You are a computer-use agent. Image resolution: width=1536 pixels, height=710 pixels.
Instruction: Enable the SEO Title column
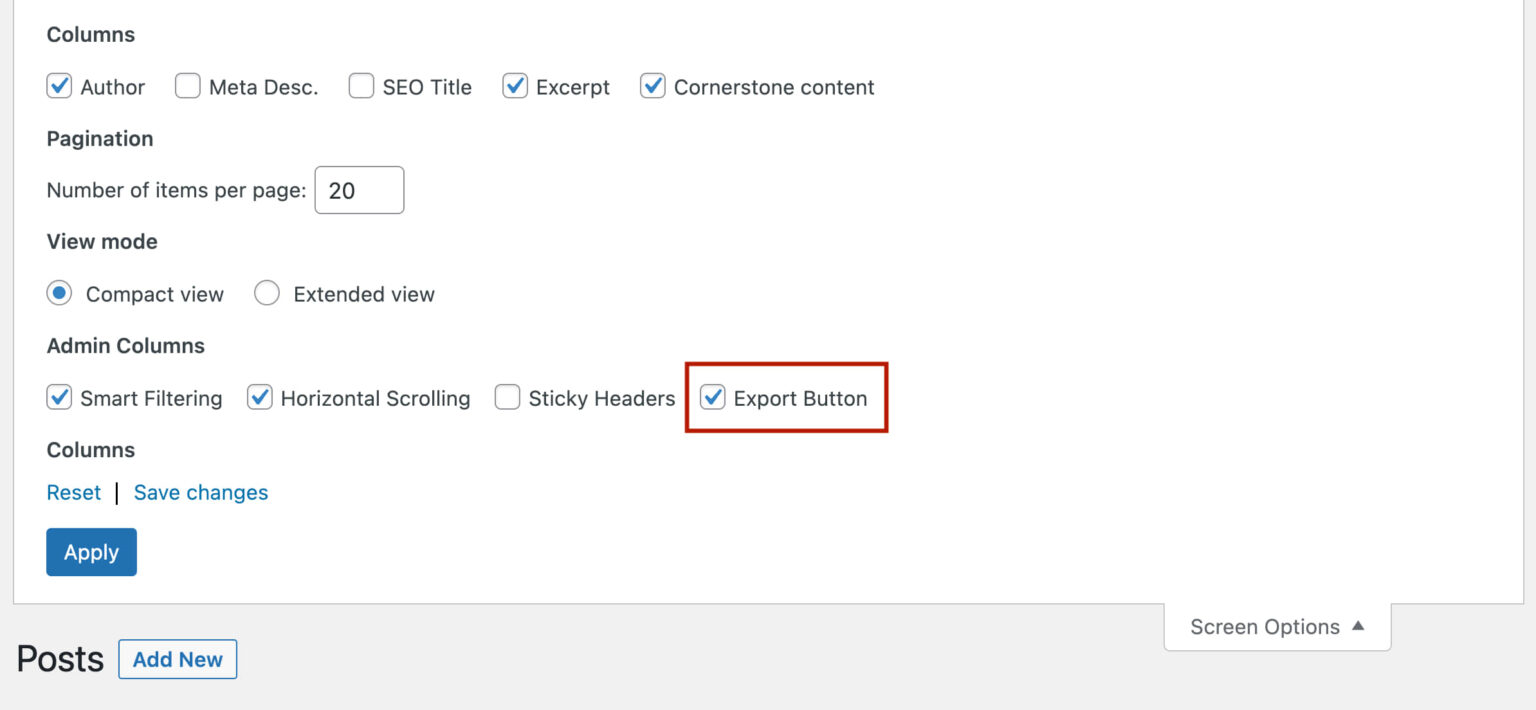(361, 87)
